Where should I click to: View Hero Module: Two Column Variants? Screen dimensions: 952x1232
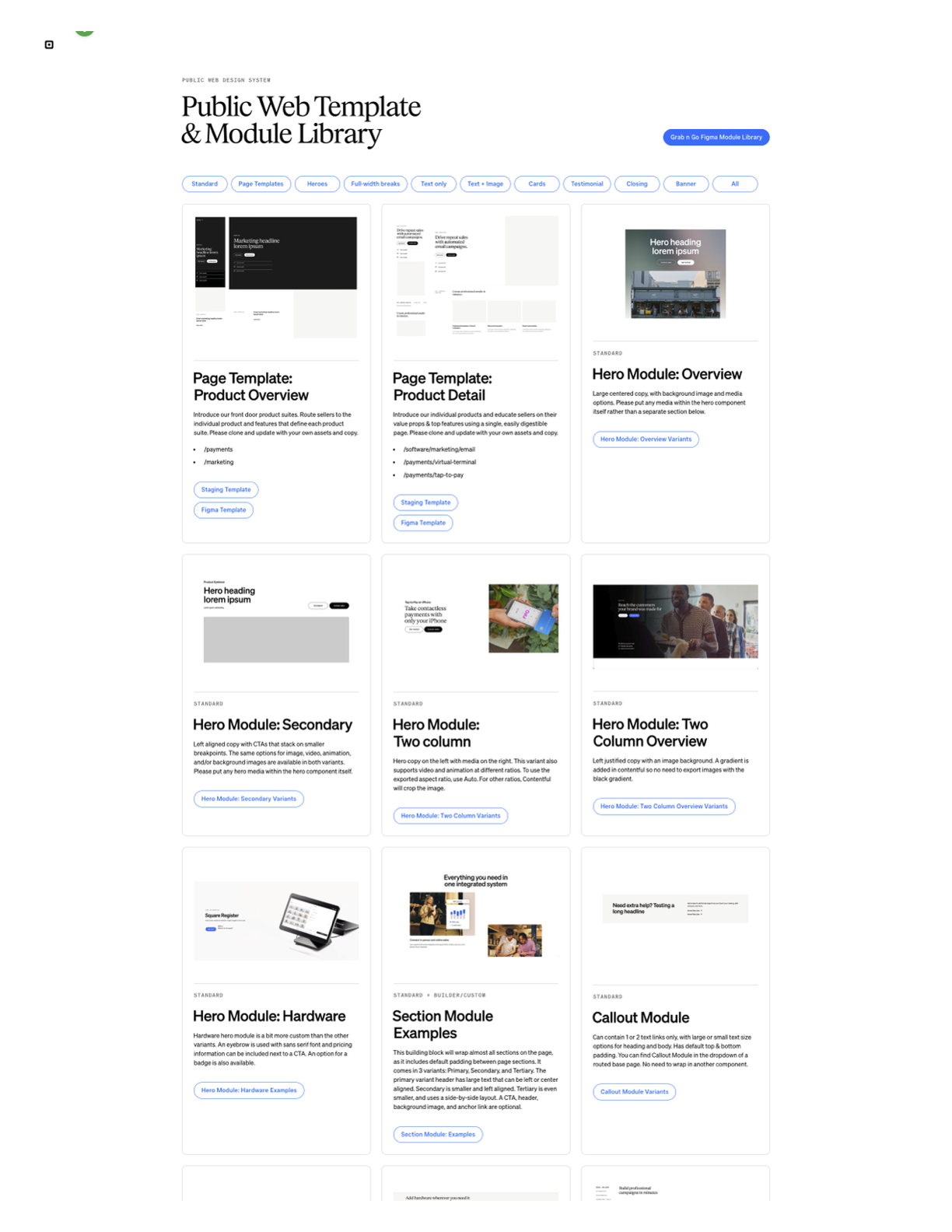pos(450,816)
